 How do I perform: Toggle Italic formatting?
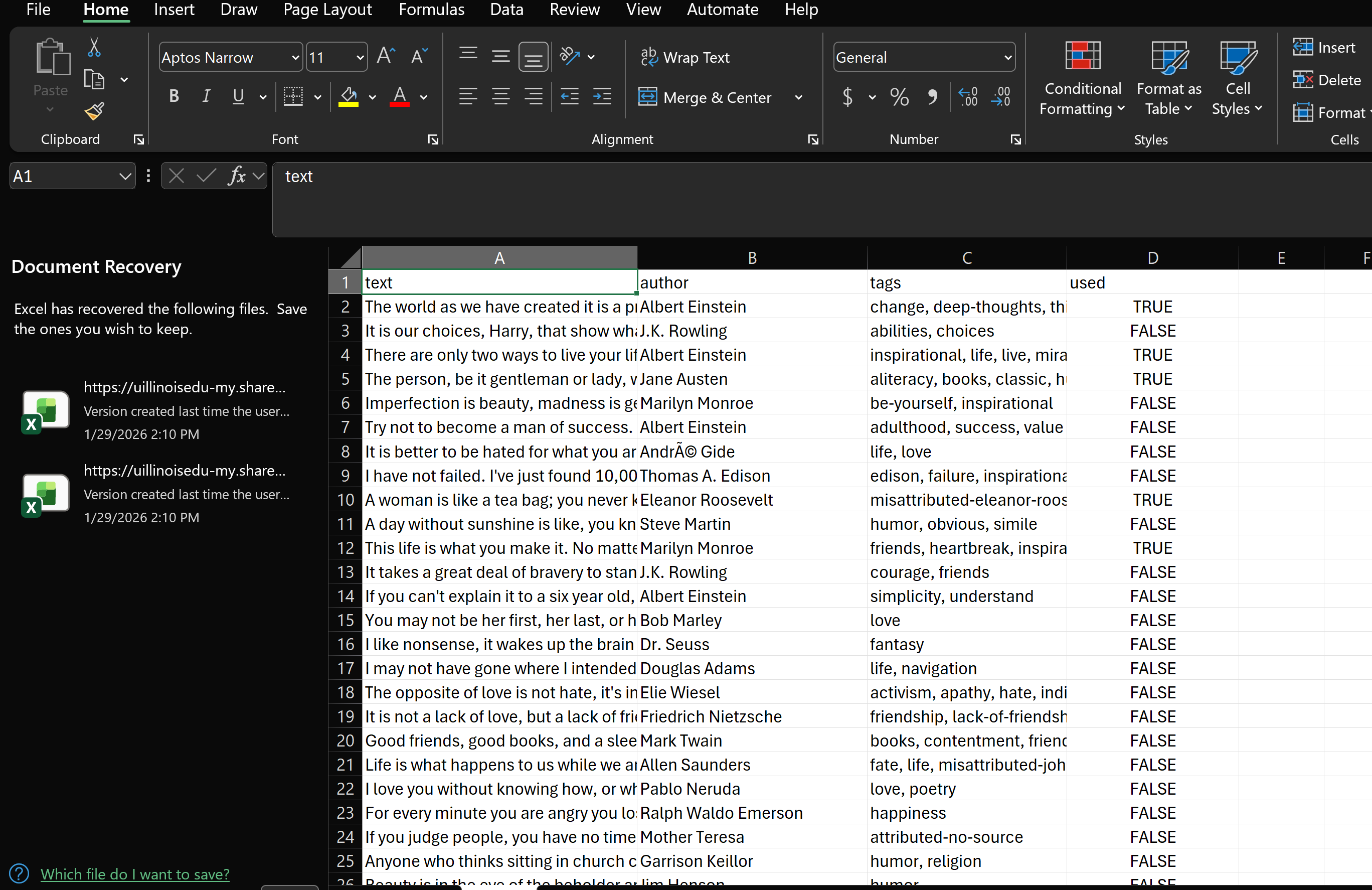pos(206,96)
